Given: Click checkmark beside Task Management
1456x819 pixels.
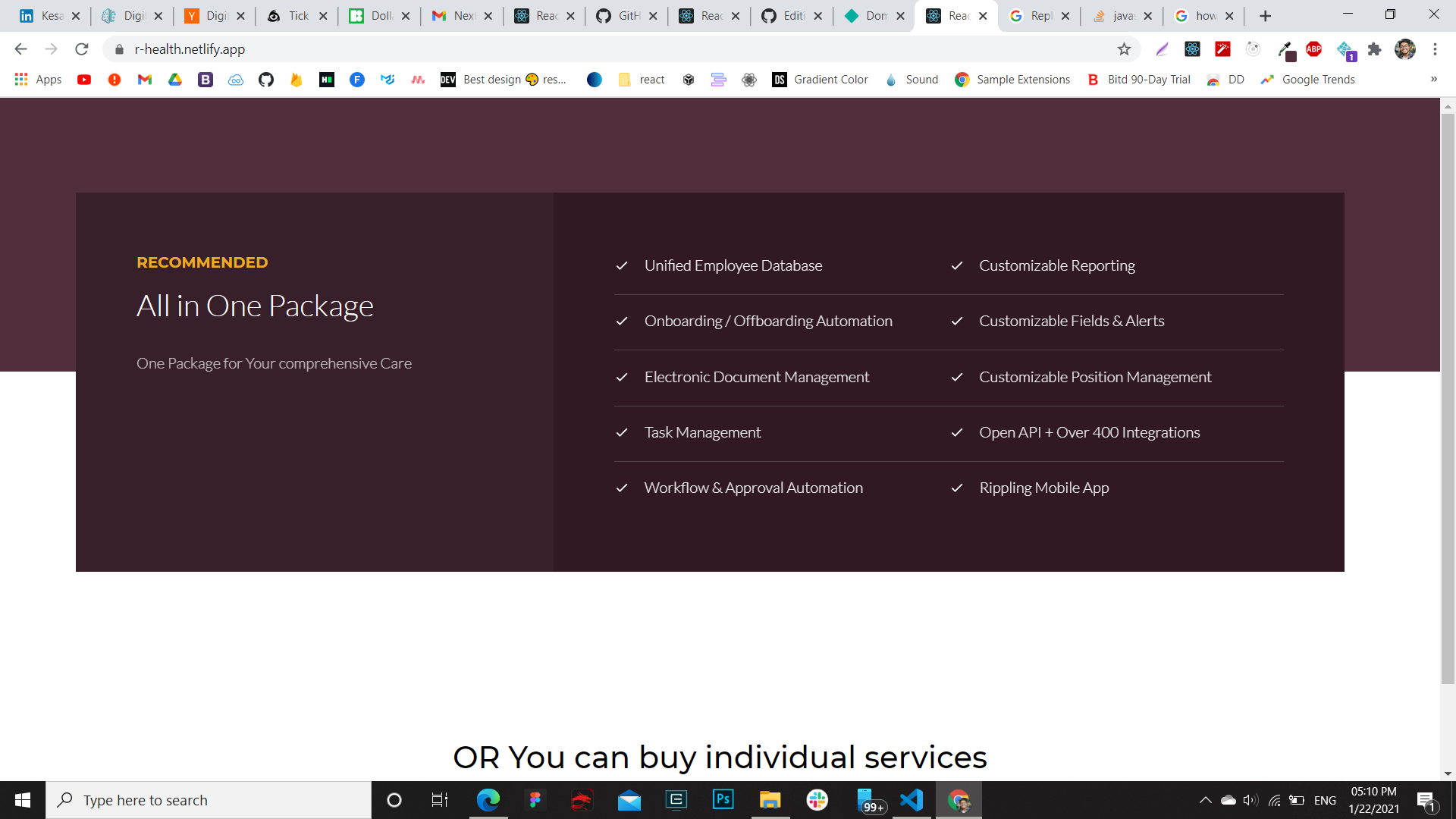Looking at the screenshot, I should coord(622,433).
